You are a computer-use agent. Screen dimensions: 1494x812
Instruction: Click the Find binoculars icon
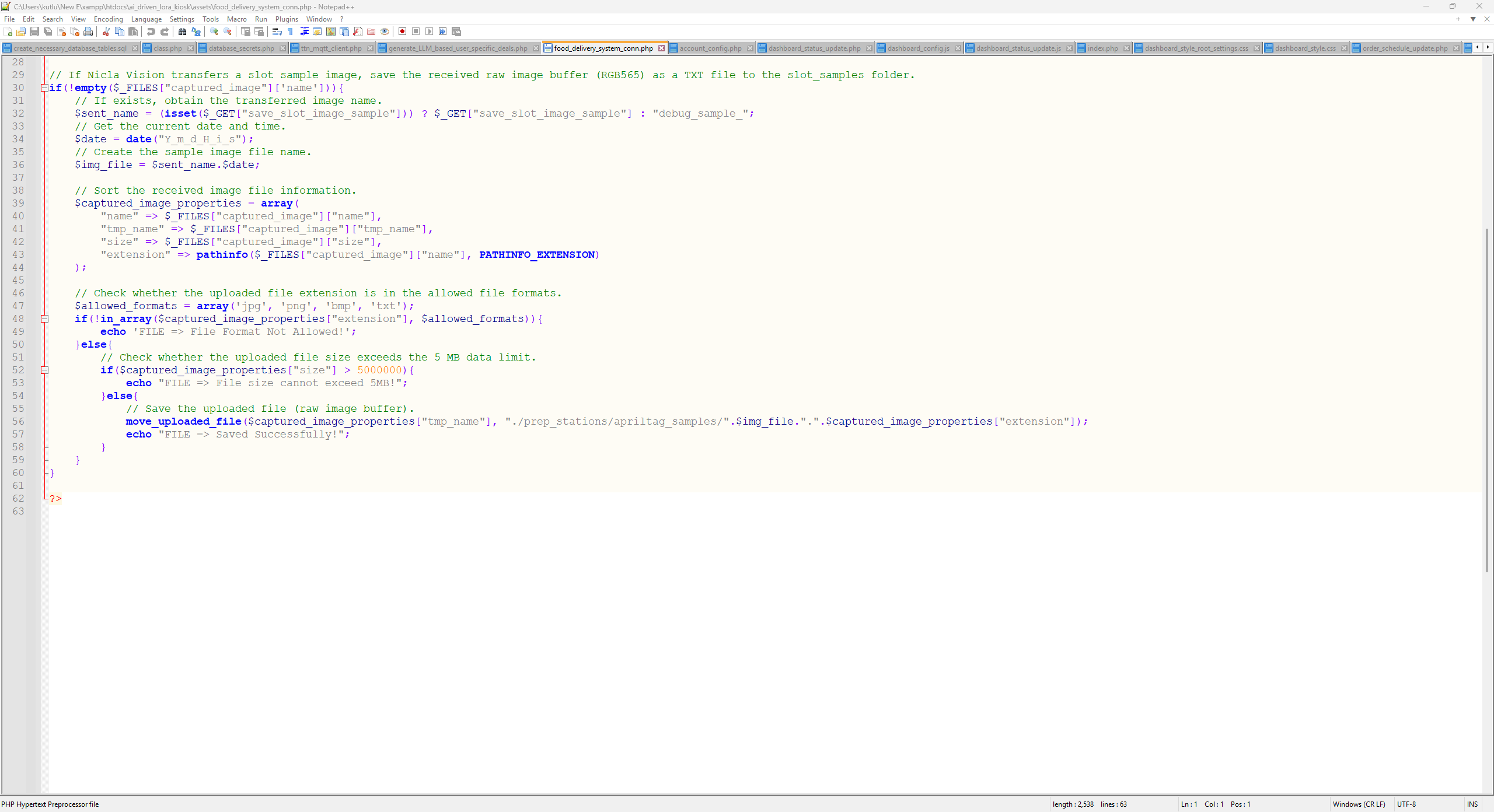pos(182,32)
